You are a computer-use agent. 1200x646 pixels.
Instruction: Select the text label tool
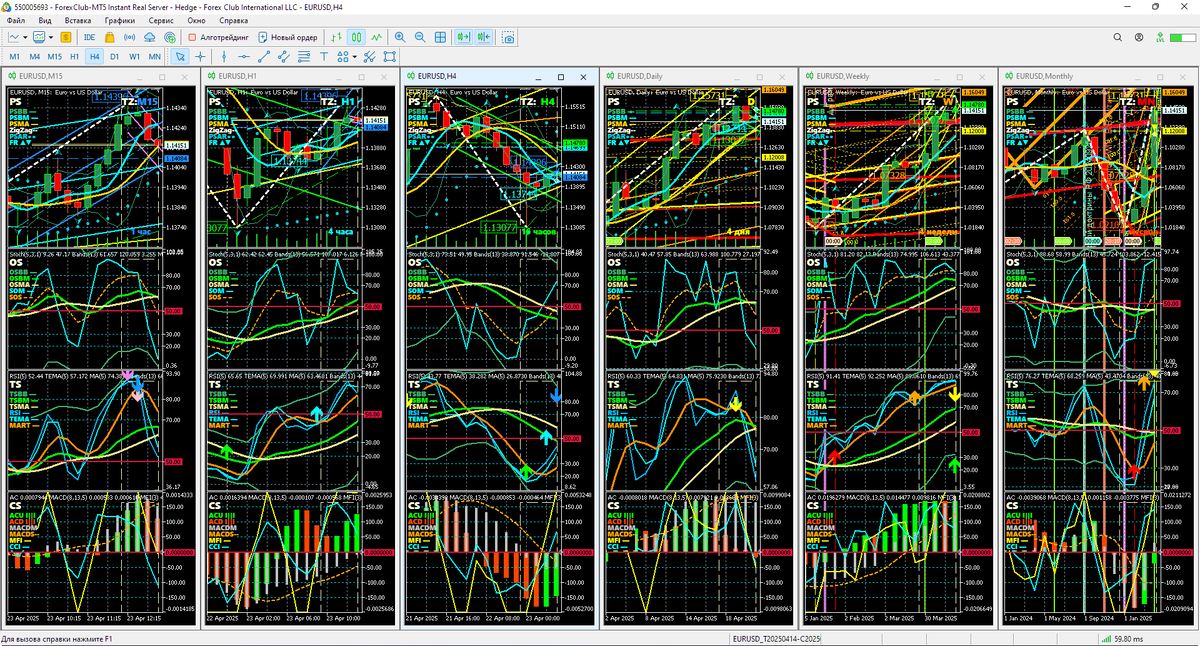[x=324, y=57]
